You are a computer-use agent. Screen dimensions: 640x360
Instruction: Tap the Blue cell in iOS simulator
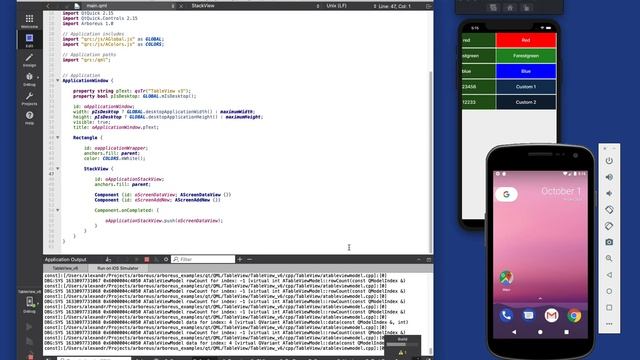(526, 71)
